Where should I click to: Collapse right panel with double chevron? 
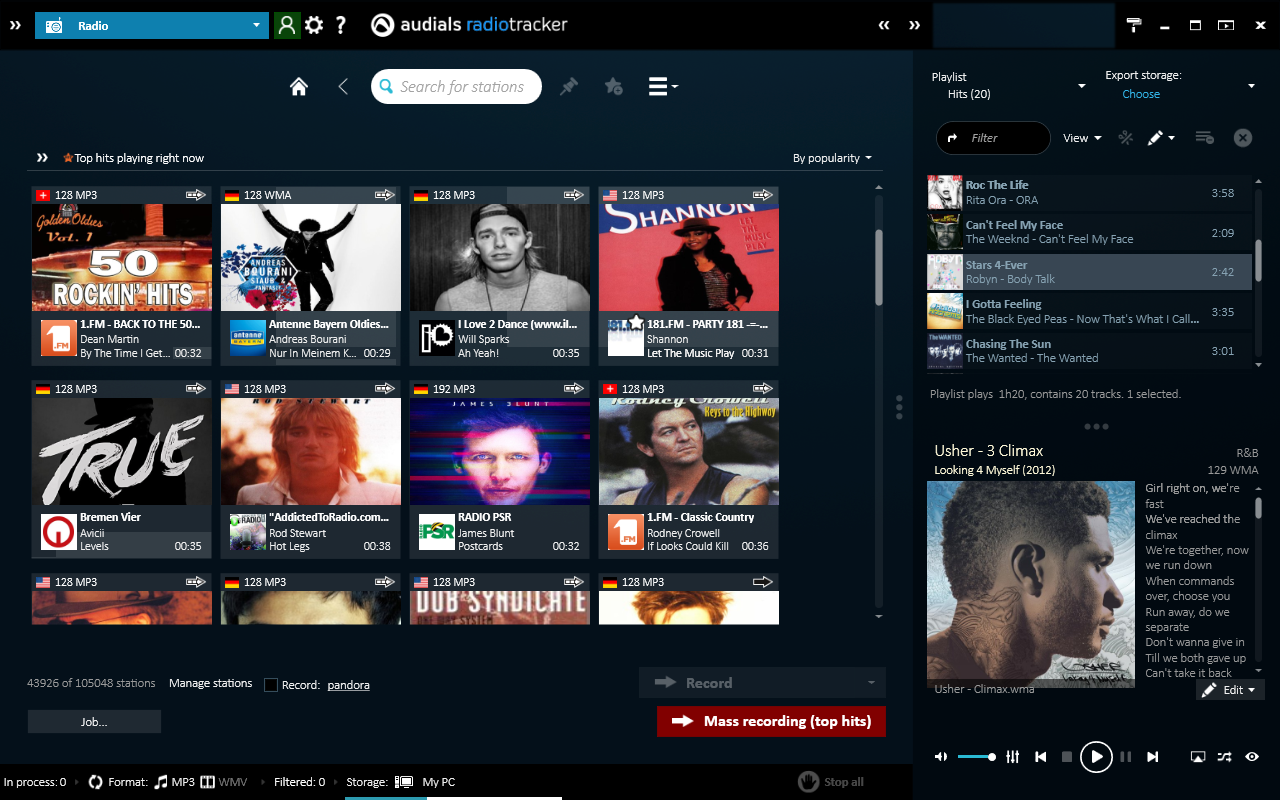914,25
